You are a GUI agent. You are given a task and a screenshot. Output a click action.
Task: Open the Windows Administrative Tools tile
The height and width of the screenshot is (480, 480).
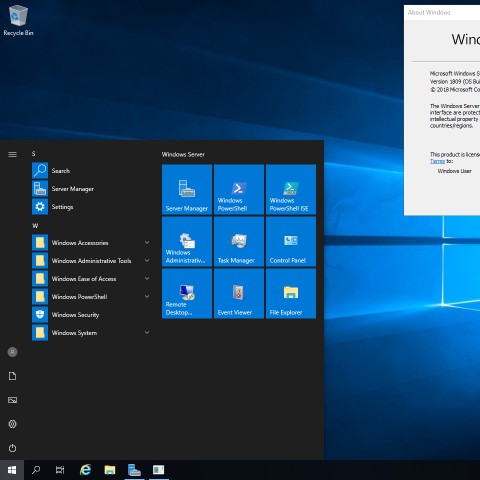pos(187,241)
